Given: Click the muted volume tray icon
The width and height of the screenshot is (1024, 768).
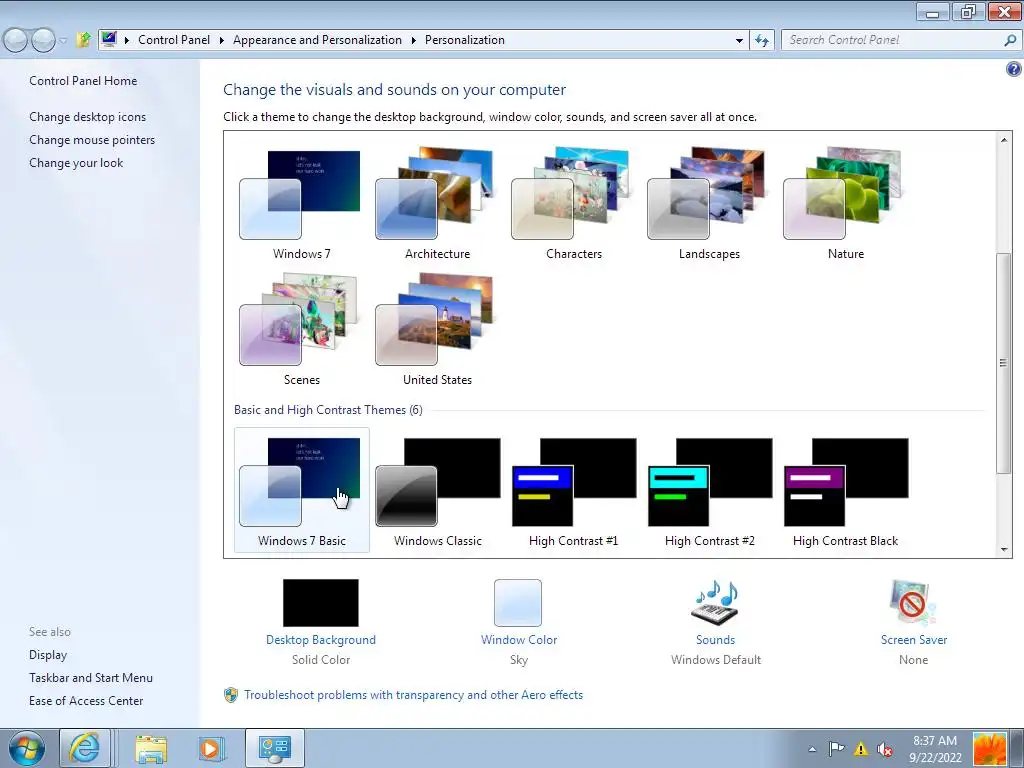Looking at the screenshot, I should click(x=885, y=749).
